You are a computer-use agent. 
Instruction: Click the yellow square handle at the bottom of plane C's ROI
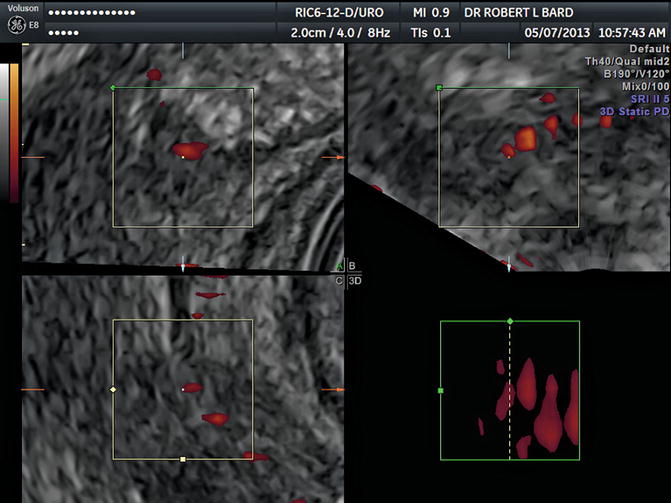(x=182, y=459)
